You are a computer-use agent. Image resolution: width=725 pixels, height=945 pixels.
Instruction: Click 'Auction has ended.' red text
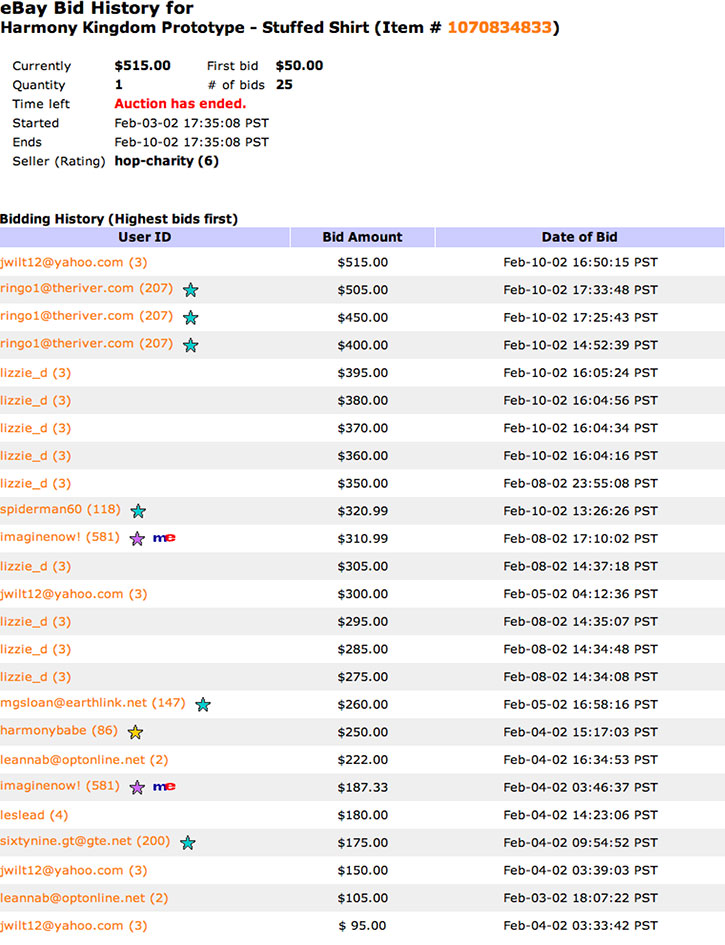(180, 104)
